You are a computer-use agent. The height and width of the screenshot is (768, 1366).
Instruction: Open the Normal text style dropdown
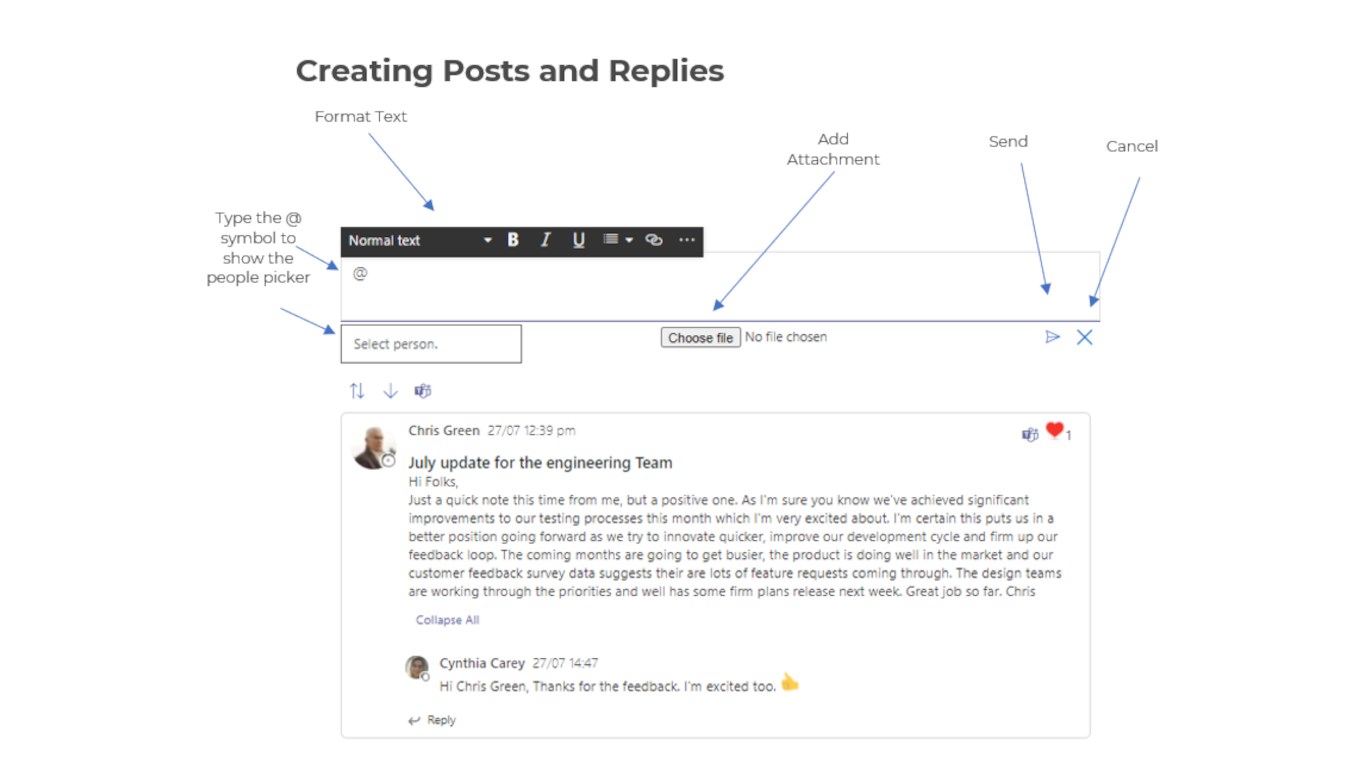pos(420,240)
